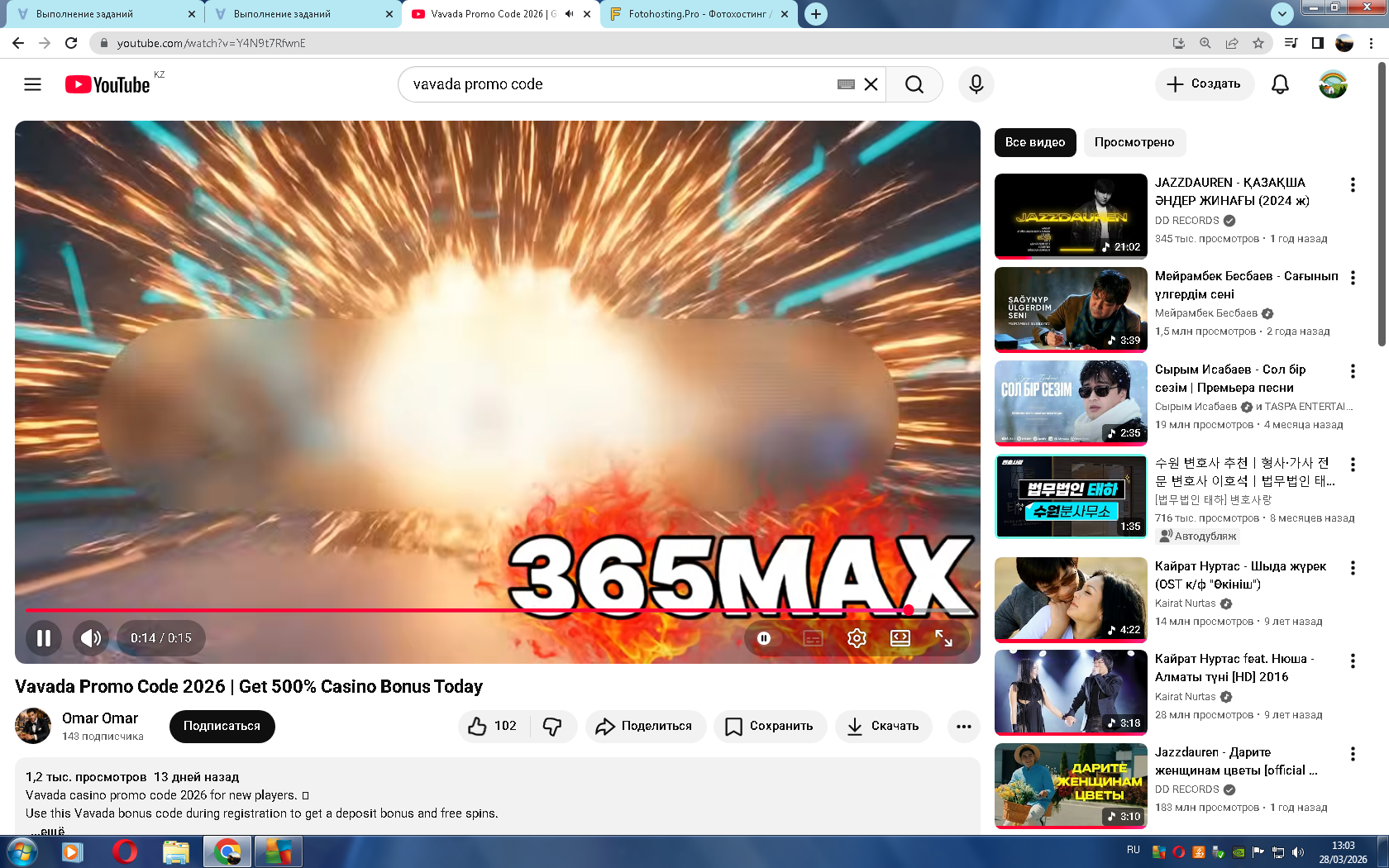Submit search with magnifier button
The image size is (1389, 868).
pyautogui.click(x=914, y=84)
